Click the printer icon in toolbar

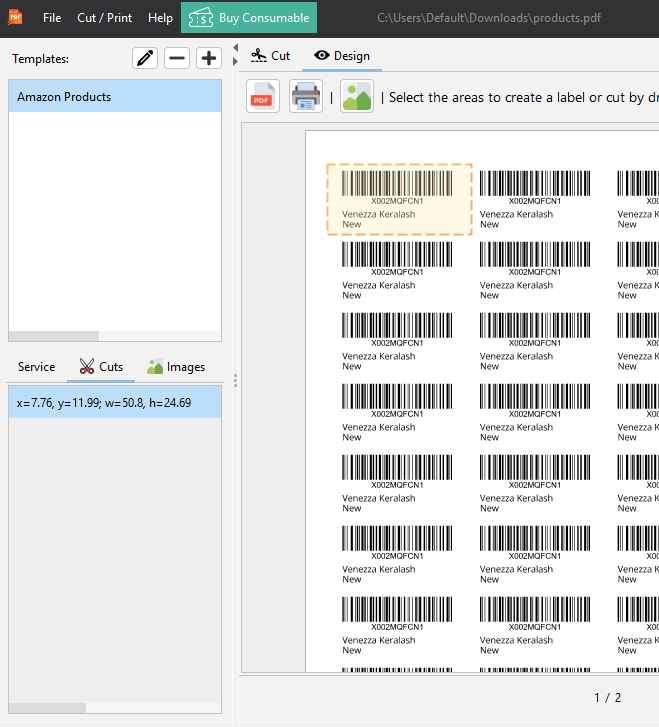click(x=306, y=96)
